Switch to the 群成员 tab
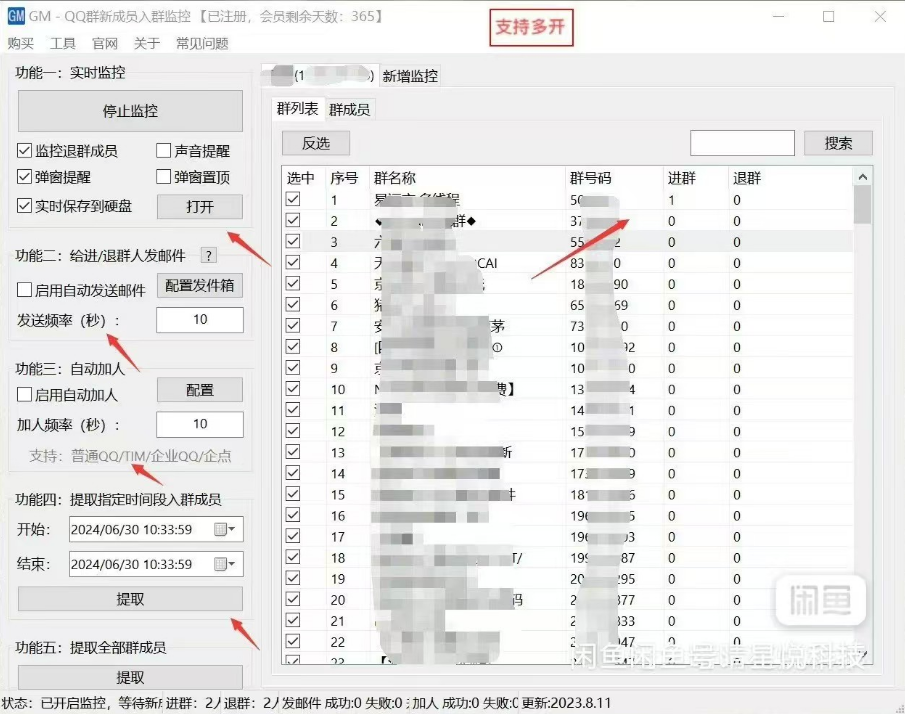 (x=350, y=110)
